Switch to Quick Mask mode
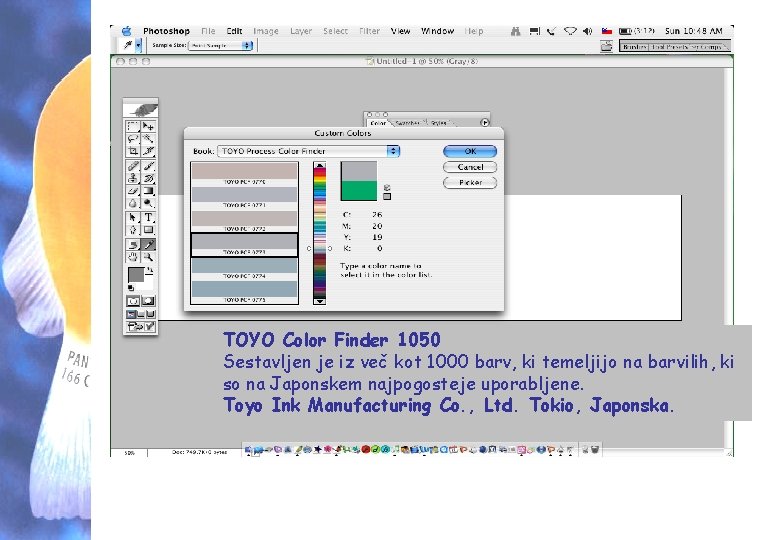Image resolution: width=780 pixels, height=540 pixels. (148, 301)
